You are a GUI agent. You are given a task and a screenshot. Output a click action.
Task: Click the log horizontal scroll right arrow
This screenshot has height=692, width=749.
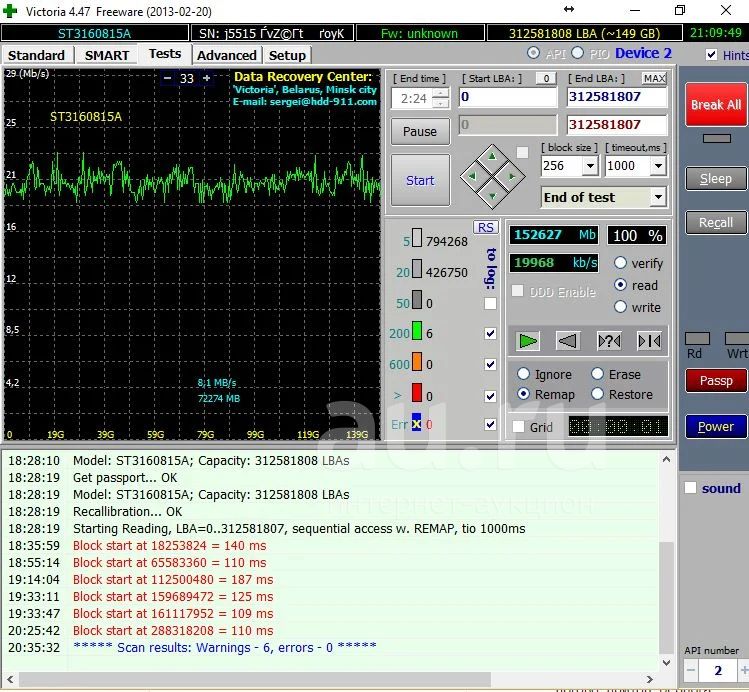click(649, 679)
